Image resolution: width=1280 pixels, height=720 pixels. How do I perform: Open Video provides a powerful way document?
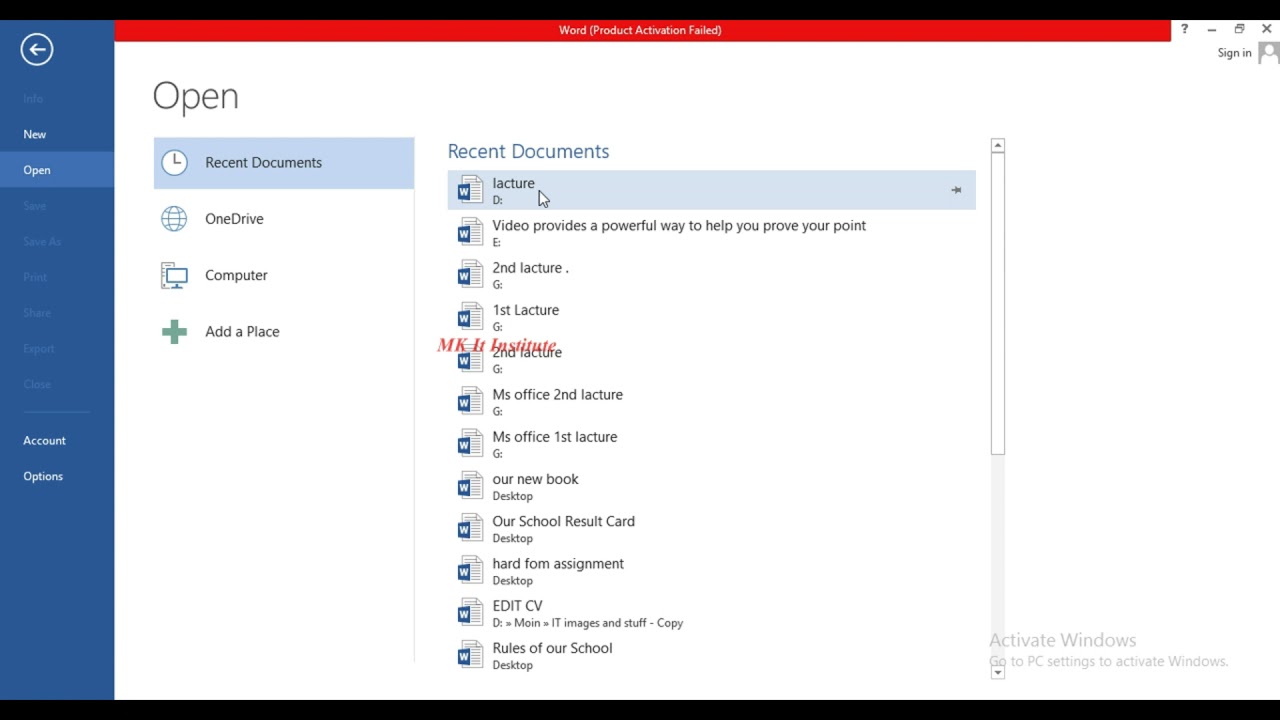(711, 232)
